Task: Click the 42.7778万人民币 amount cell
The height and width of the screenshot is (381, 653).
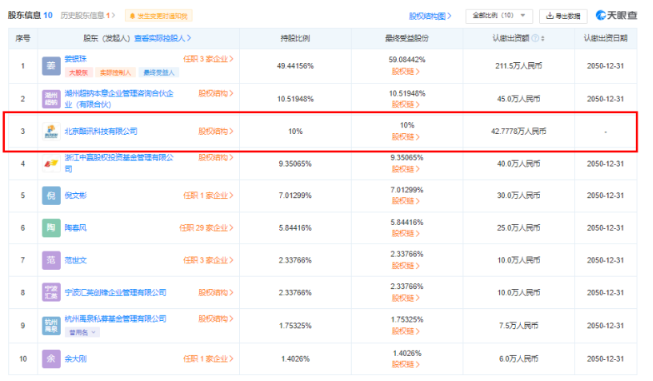Action: tap(518, 132)
